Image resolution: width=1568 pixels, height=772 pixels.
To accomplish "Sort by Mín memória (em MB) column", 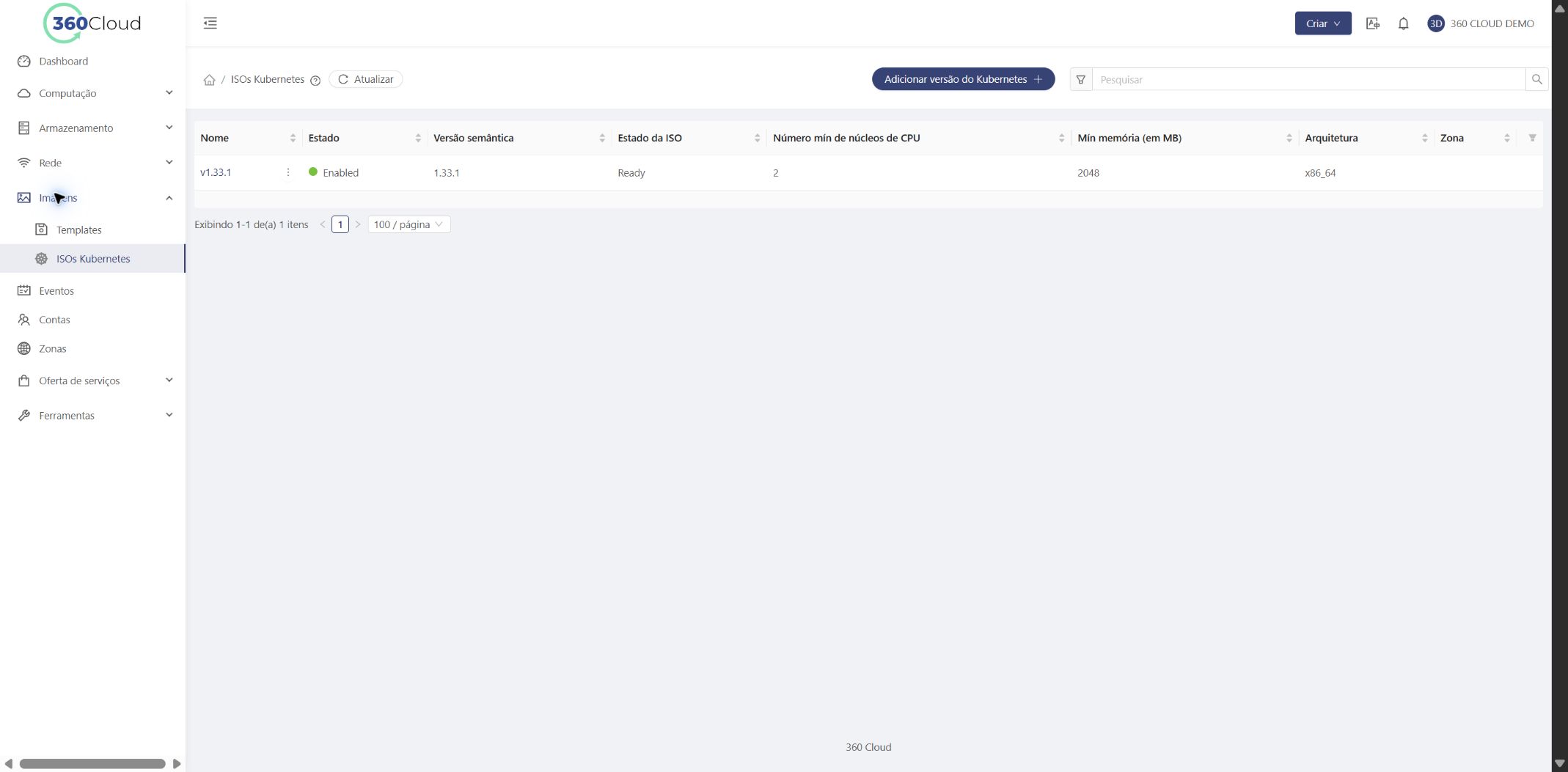I will (x=1289, y=138).
